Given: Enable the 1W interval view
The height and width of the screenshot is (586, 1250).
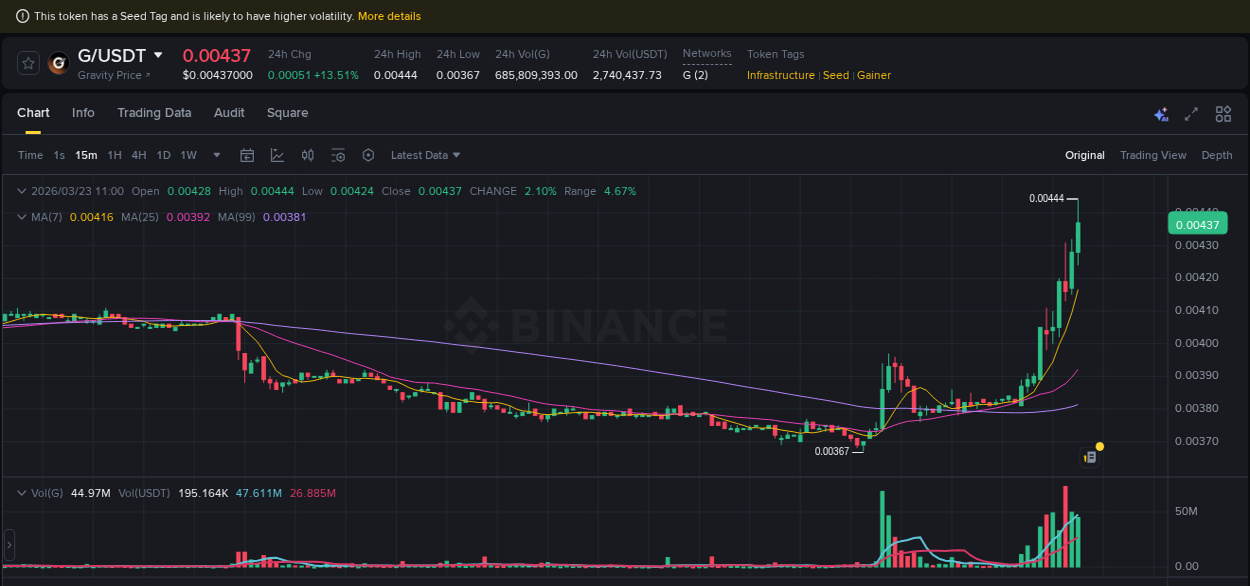Looking at the screenshot, I should [187, 155].
